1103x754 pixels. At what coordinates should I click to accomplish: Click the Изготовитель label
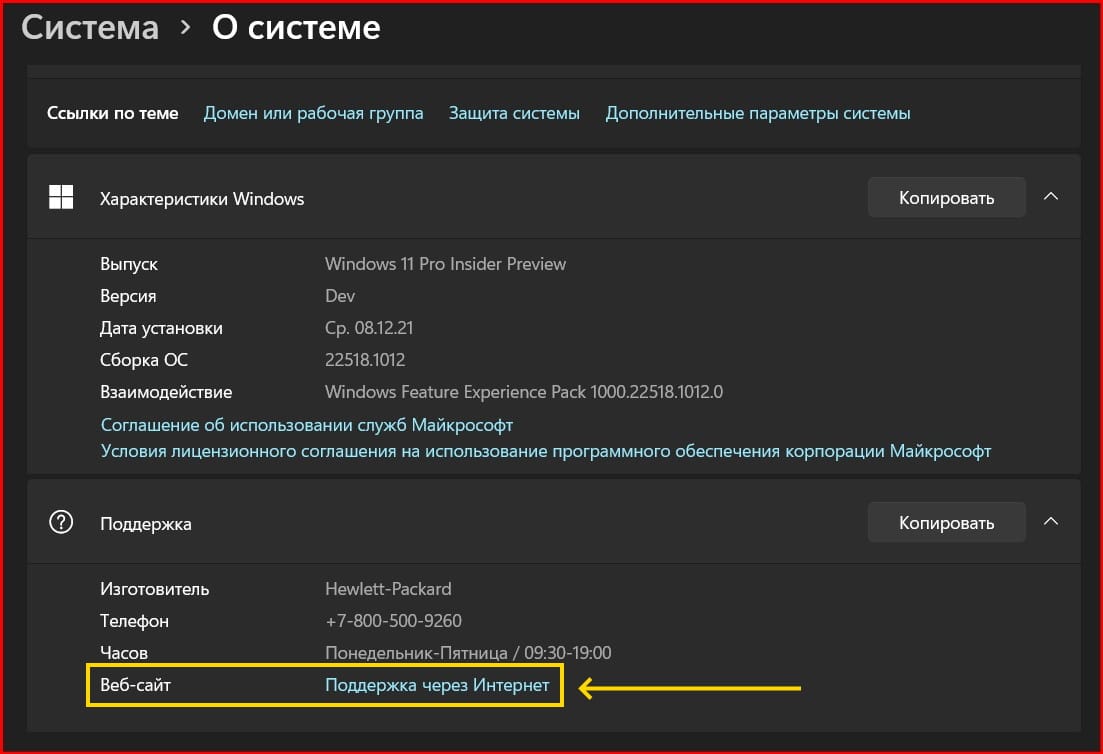155,589
